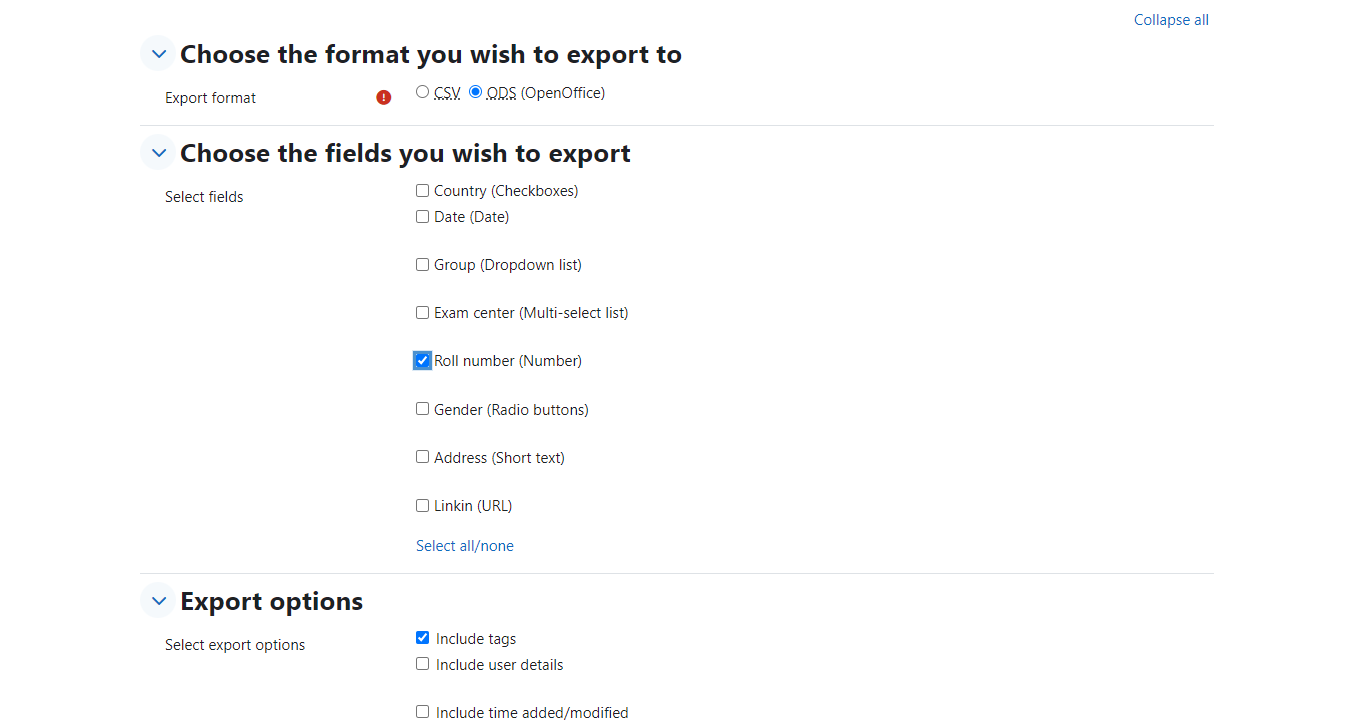This screenshot has width=1345, height=725.
Task: Collapse the export format section chevron
Action: (x=158, y=54)
